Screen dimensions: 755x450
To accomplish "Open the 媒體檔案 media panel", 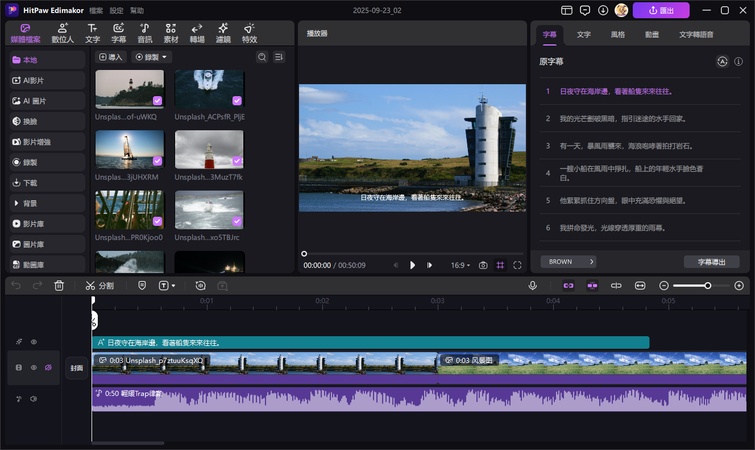I will (x=26, y=33).
